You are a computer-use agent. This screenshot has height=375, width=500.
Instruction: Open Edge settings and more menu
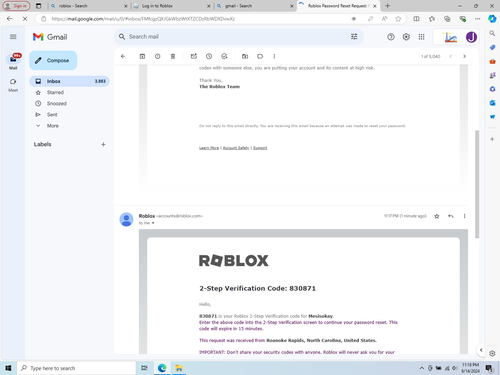[x=478, y=19]
